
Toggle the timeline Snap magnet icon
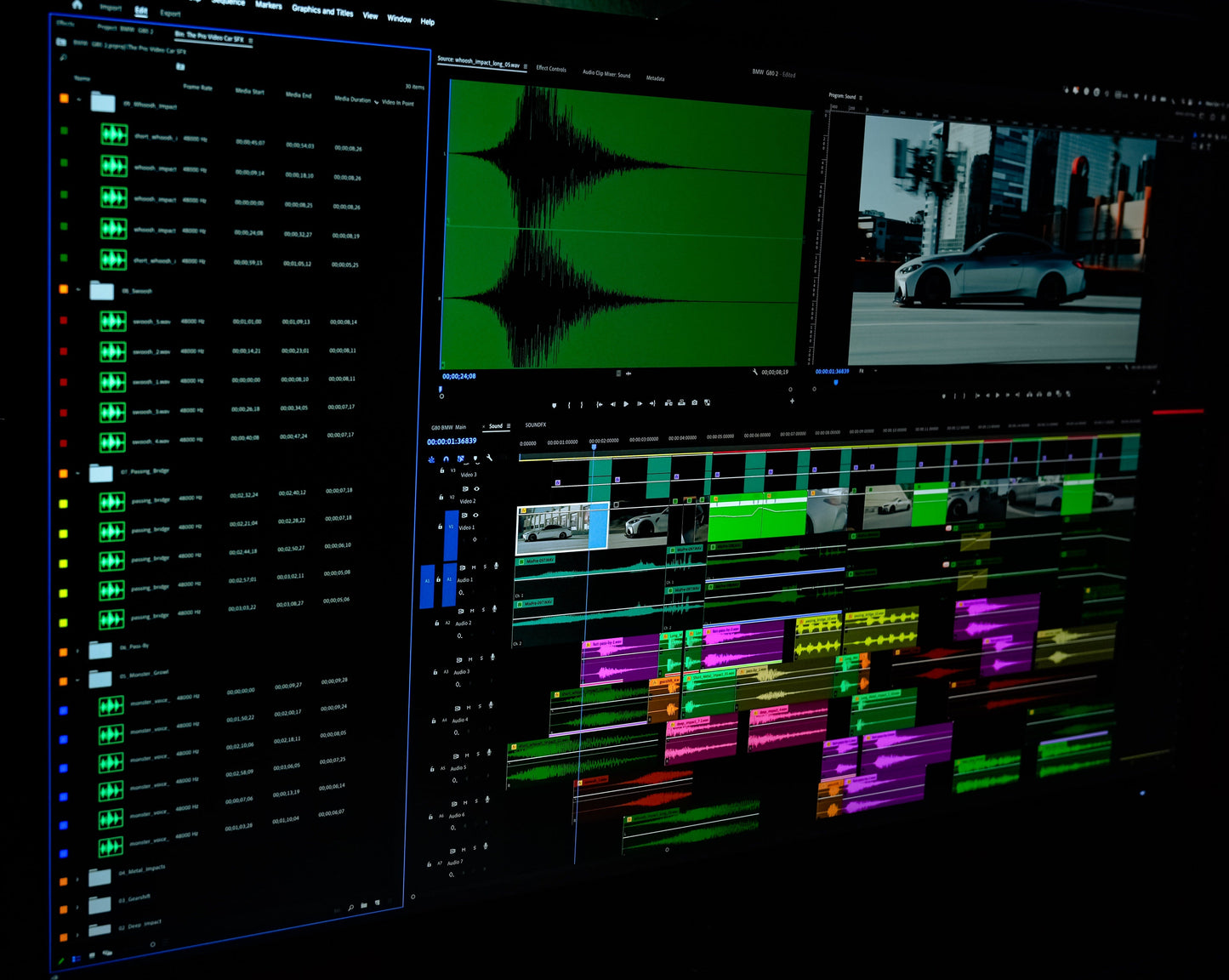tap(446, 459)
